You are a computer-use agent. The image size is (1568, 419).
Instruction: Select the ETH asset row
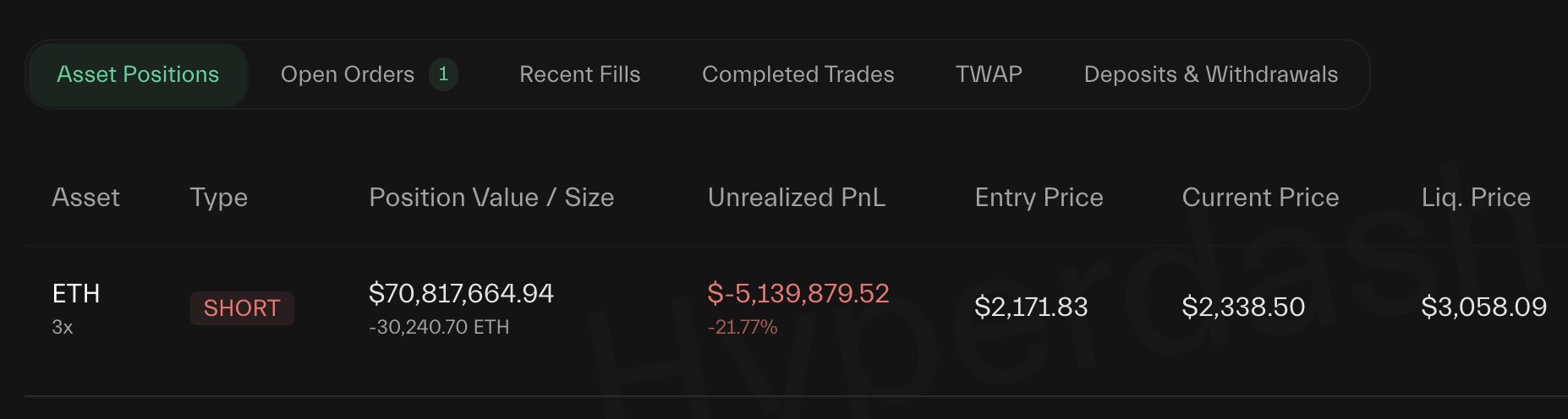[x=76, y=294]
